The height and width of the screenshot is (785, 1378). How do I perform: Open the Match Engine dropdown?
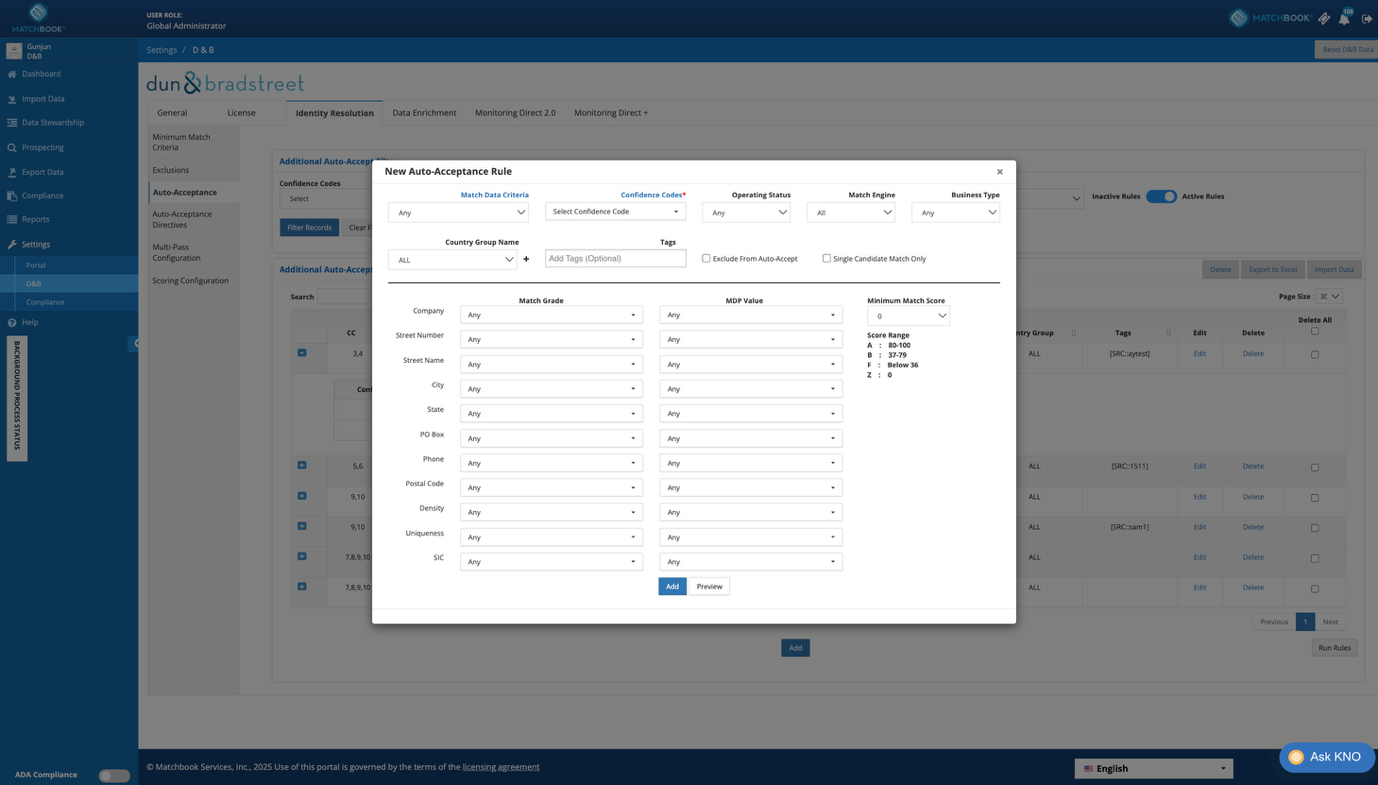(x=851, y=212)
